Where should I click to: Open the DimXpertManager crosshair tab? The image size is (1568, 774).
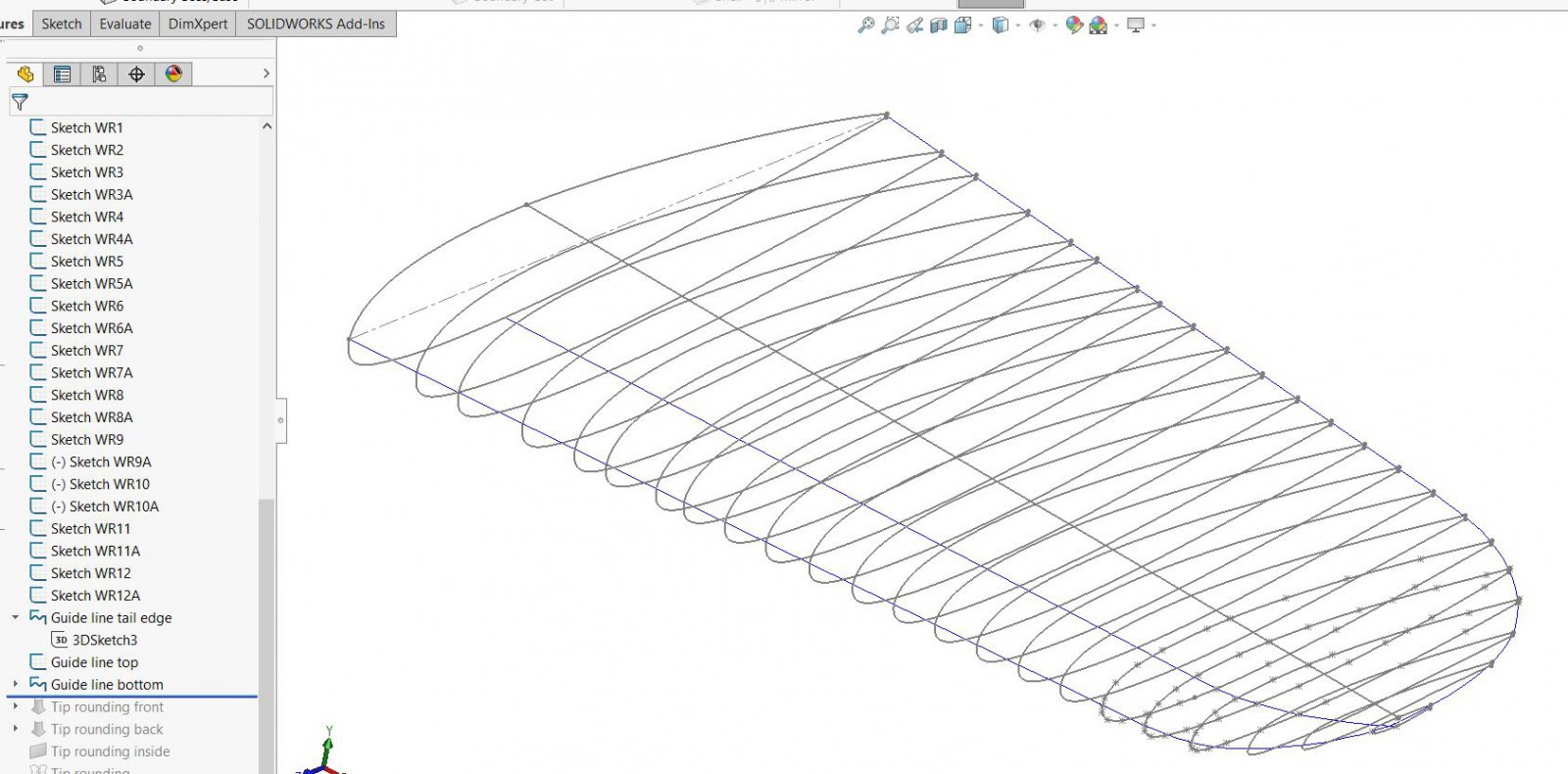136,74
